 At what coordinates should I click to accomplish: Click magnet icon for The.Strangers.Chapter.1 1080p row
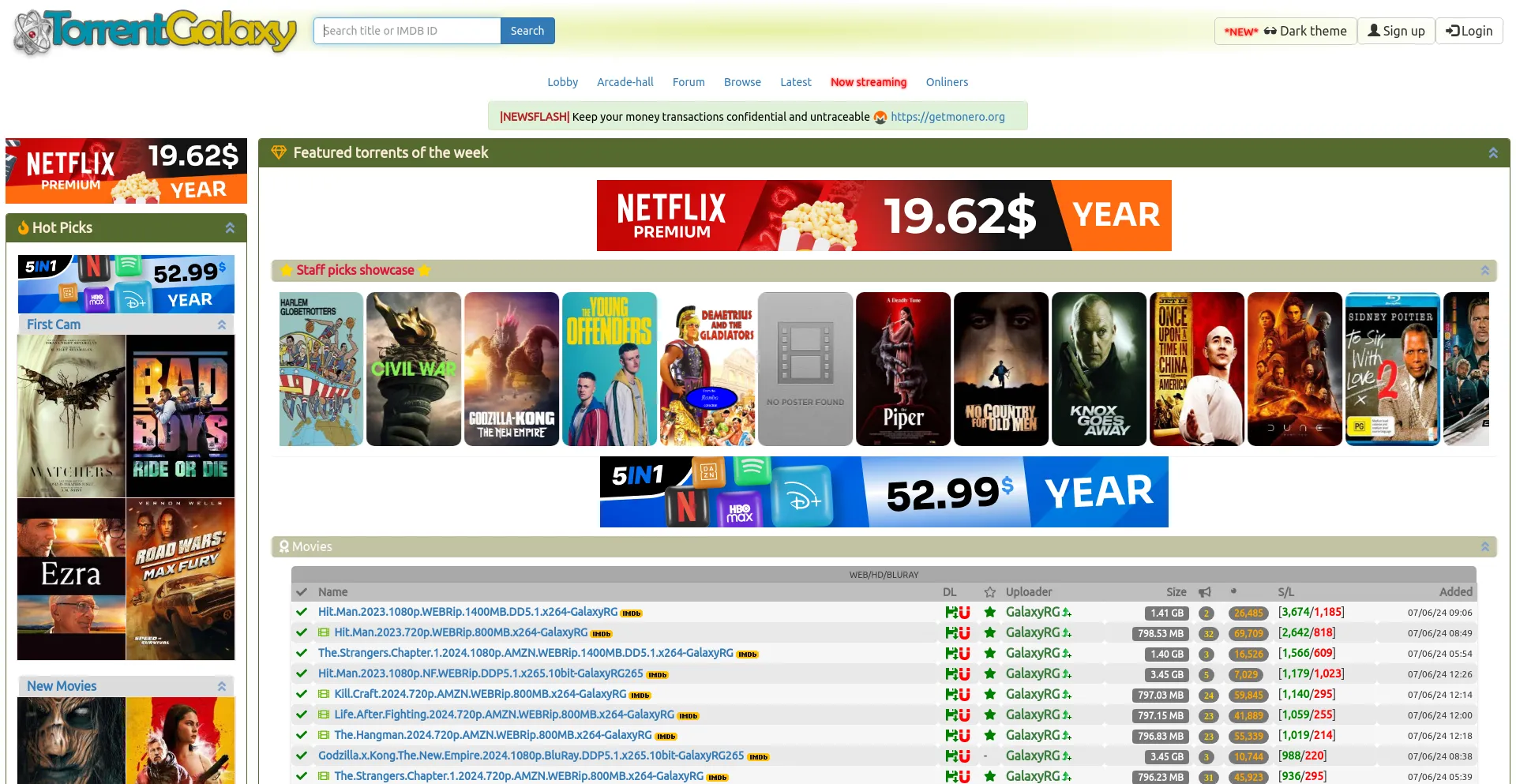click(x=964, y=654)
